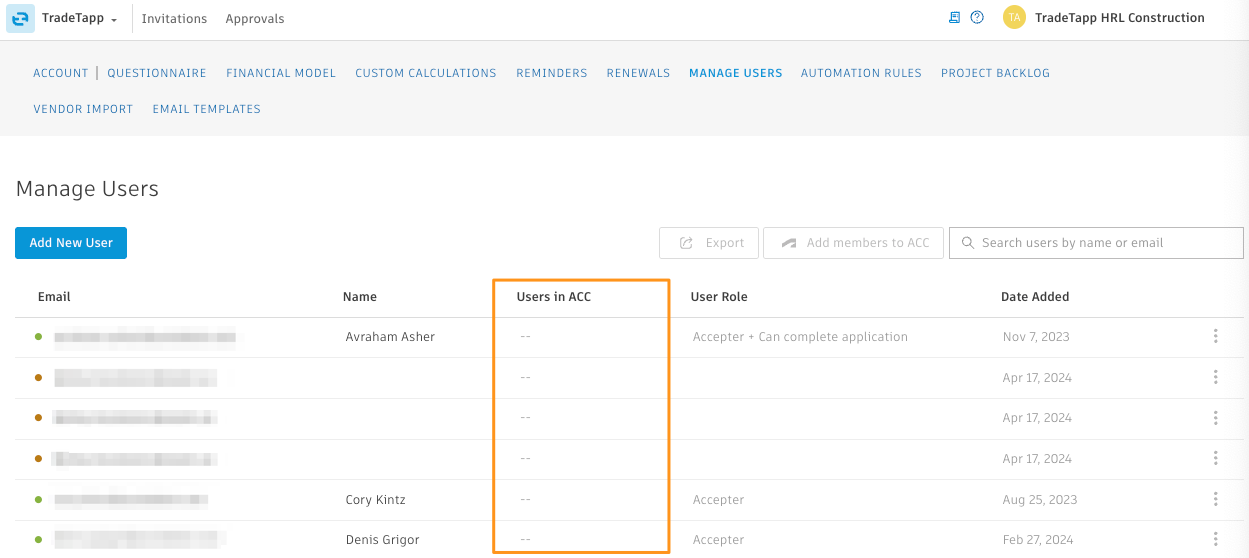This screenshot has height=558, width=1249.
Task: Open row menu for first Apr 17, 2024 user
Action: [1215, 377]
